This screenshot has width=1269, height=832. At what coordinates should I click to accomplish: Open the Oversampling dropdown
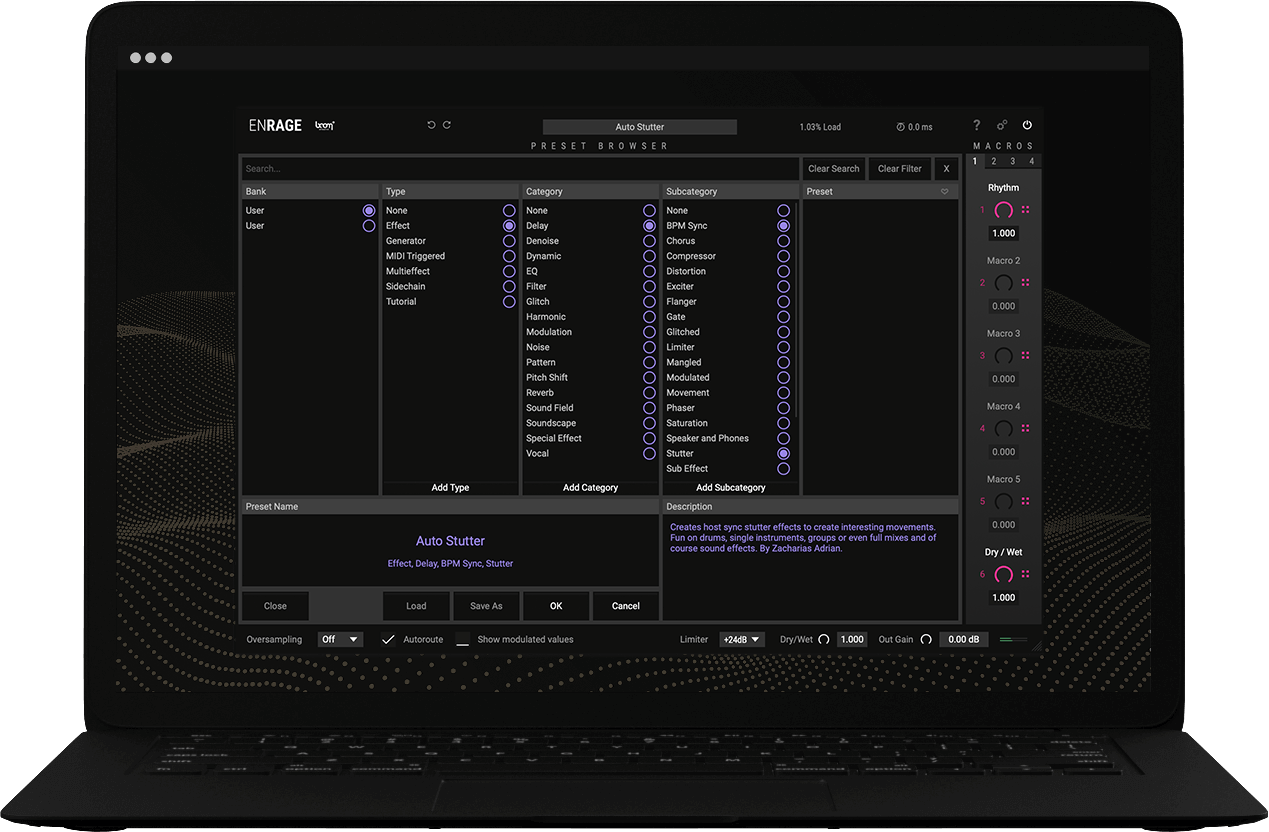[x=340, y=640]
